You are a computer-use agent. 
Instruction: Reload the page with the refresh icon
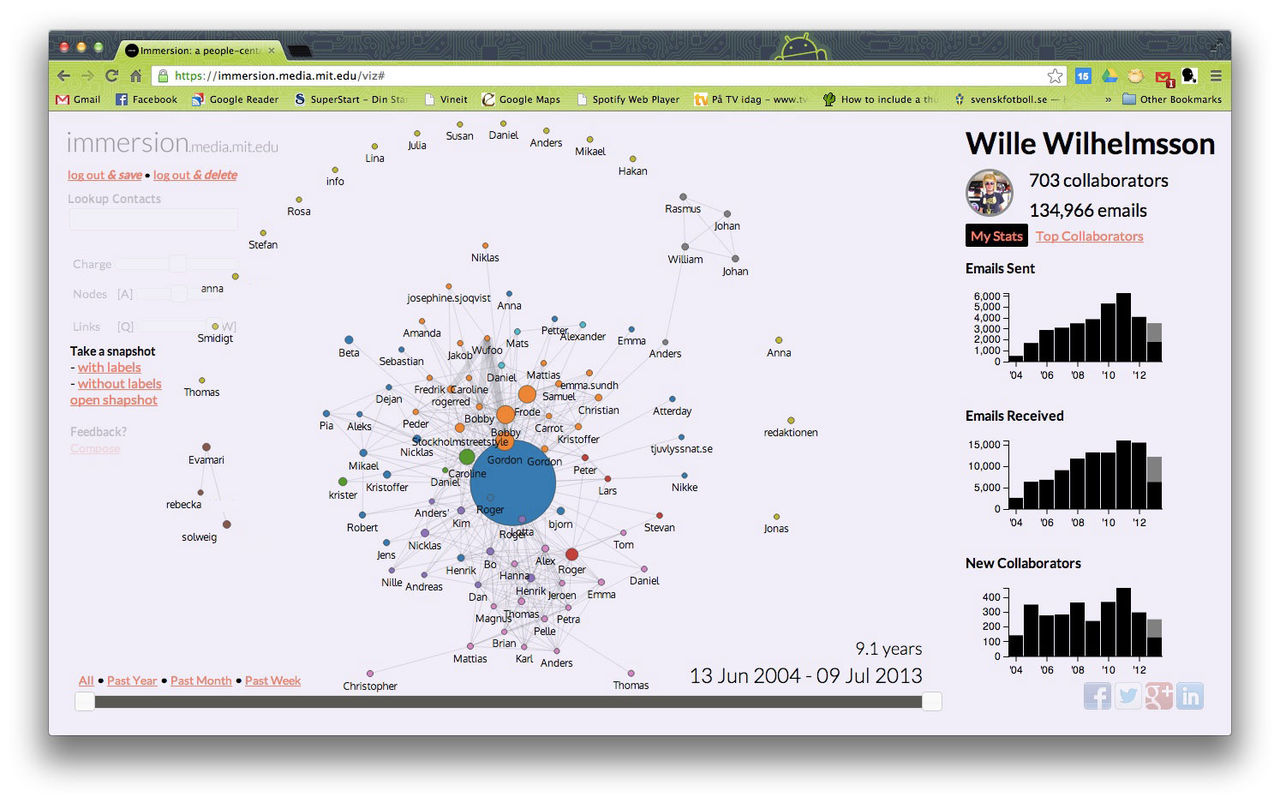(112, 76)
